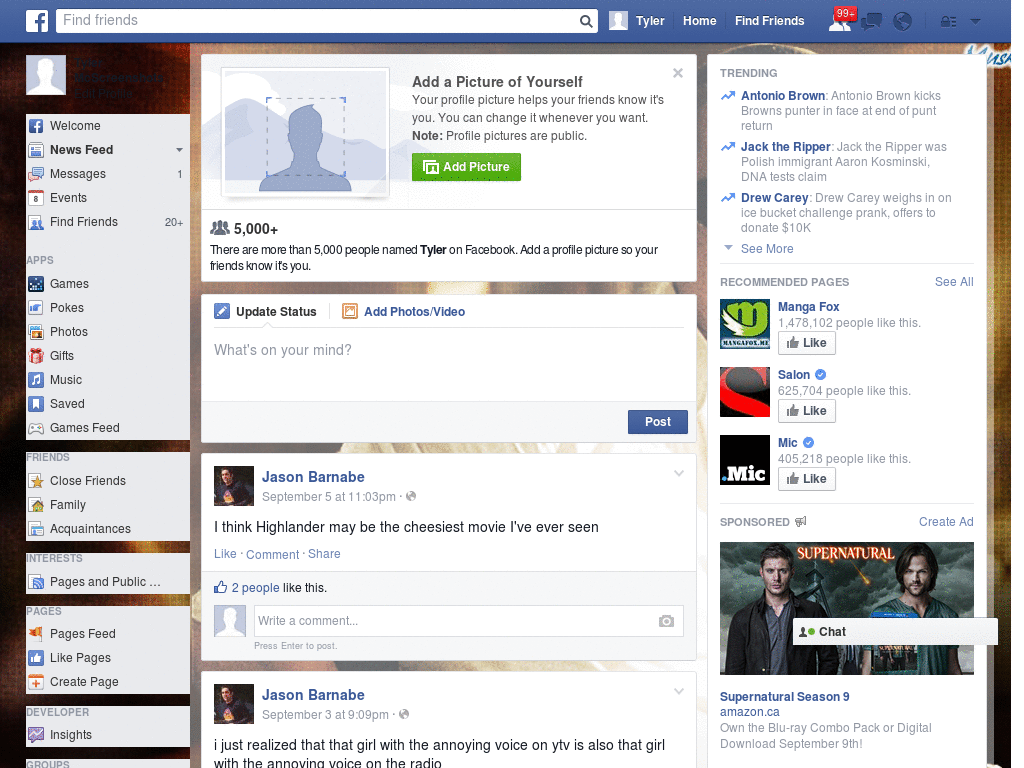
Task: Click the blue Post button
Action: coord(658,422)
